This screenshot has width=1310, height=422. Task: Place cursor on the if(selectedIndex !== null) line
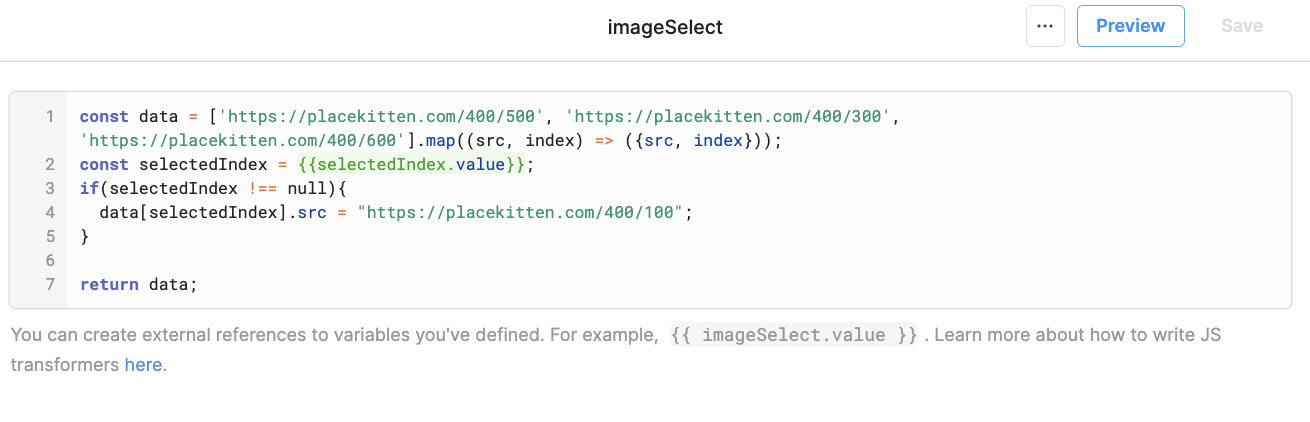point(216,188)
